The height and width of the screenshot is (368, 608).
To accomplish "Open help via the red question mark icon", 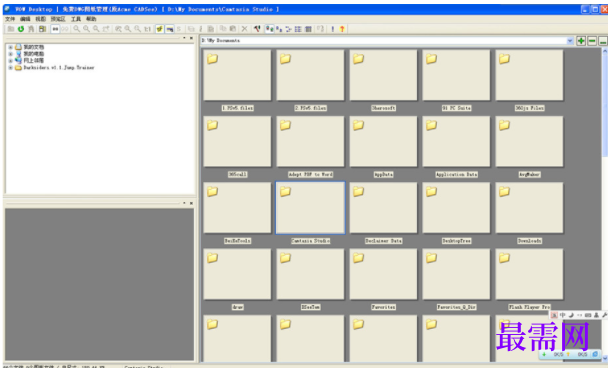I will tap(342, 29).
